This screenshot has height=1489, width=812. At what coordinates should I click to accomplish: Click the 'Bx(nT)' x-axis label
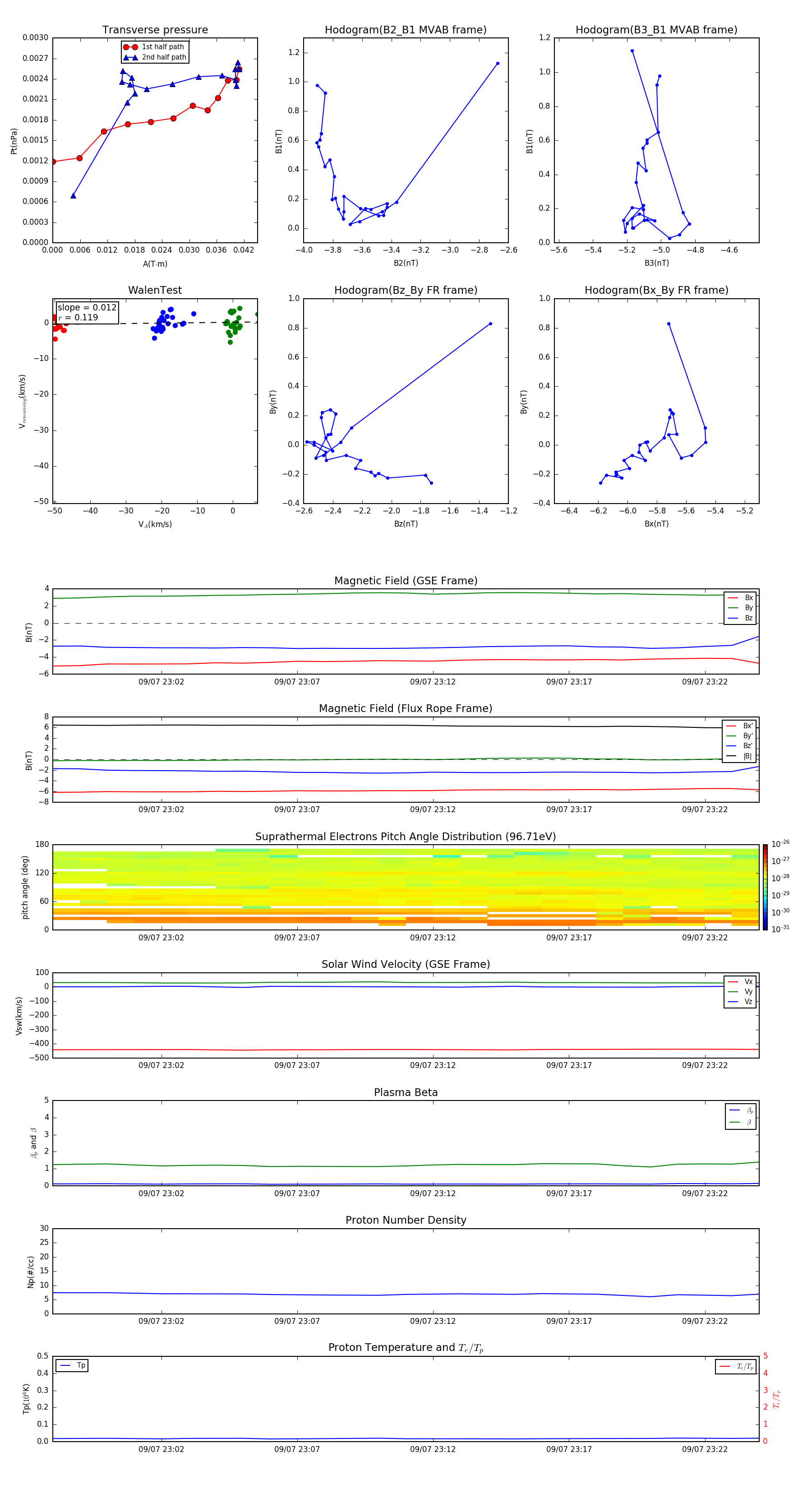[x=656, y=524]
